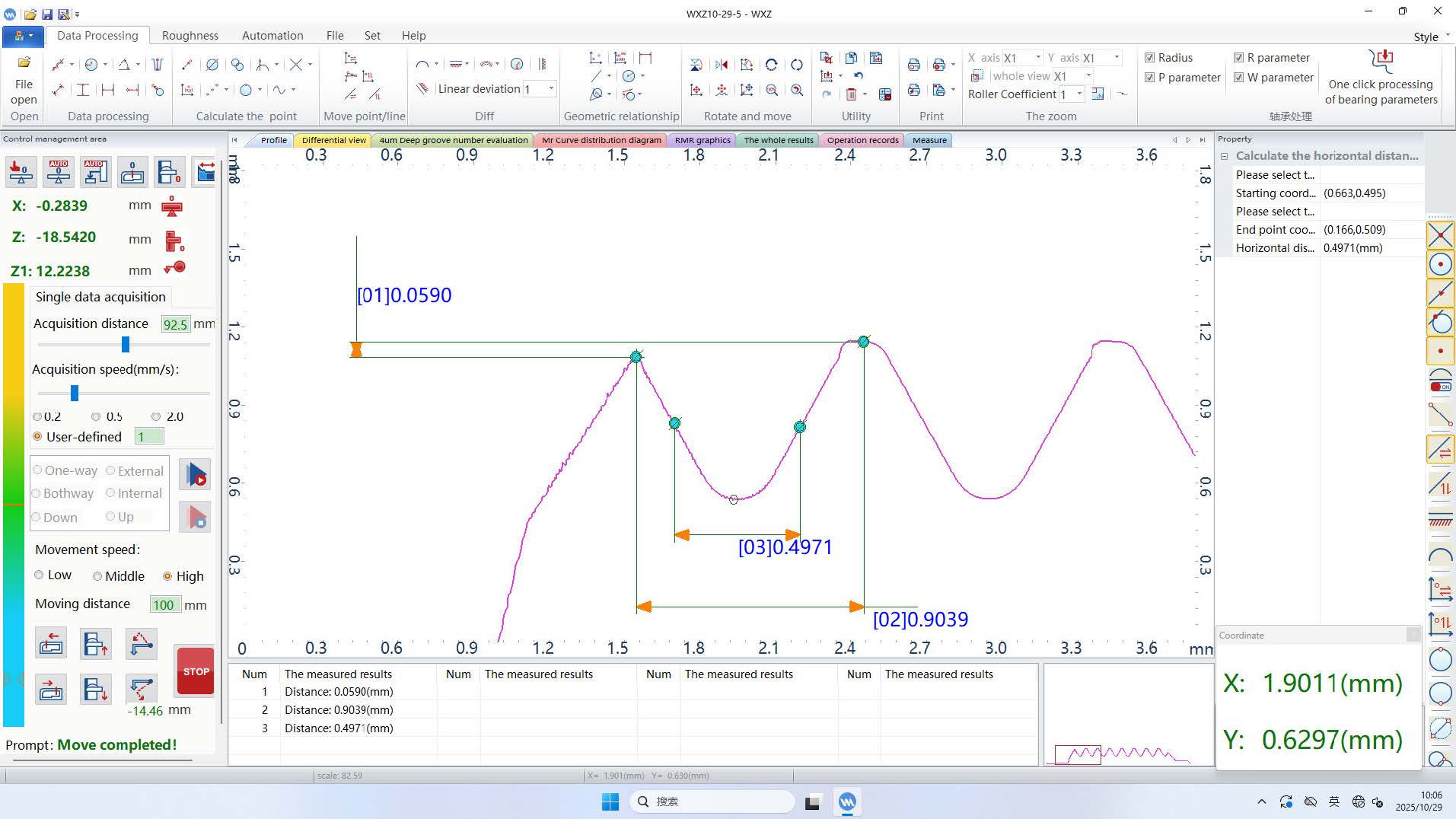This screenshot has width=1456, height=819.
Task: Click the File open folder icon
Action: coord(24,62)
